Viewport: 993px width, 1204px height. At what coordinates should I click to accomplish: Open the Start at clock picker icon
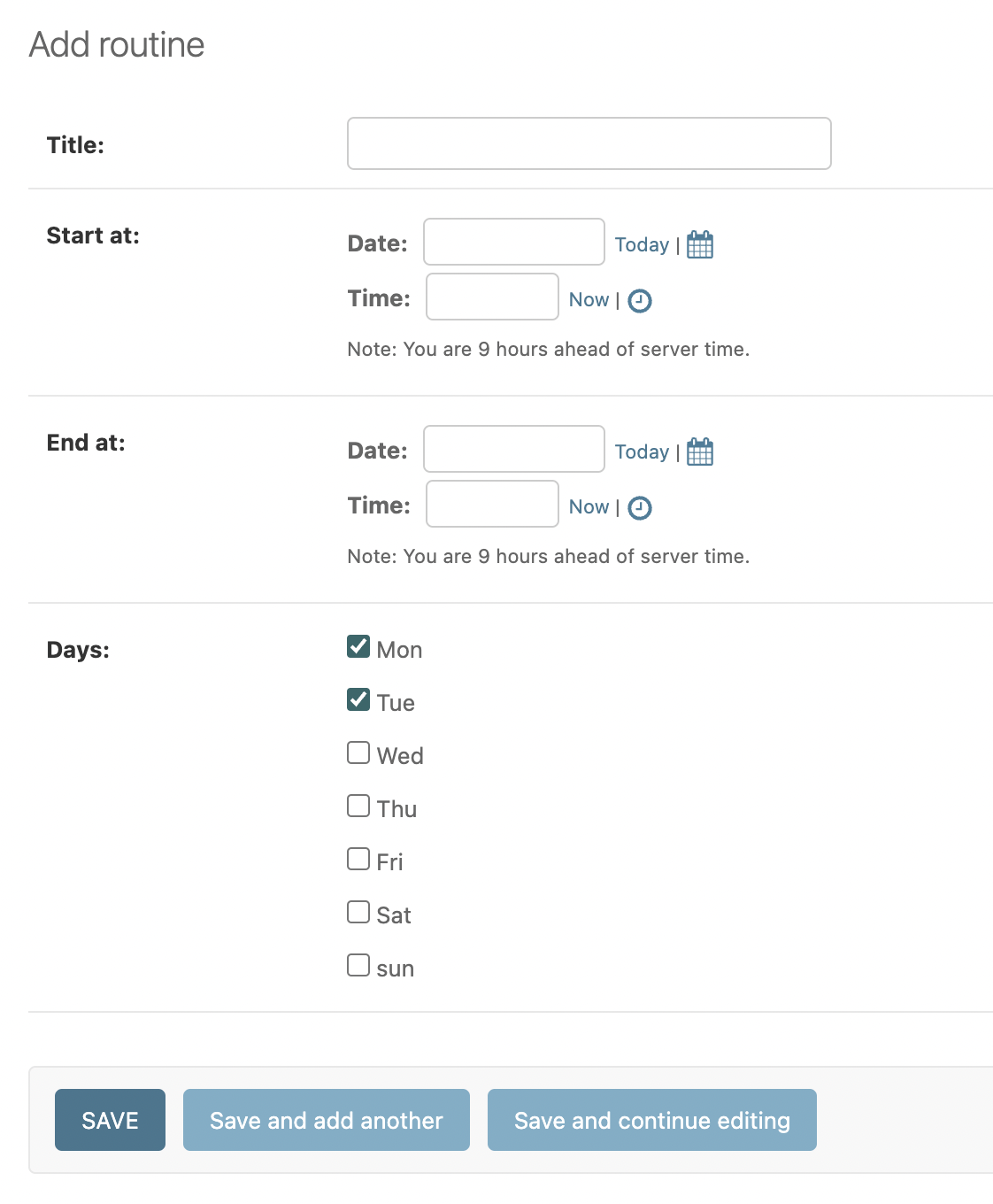tap(639, 301)
